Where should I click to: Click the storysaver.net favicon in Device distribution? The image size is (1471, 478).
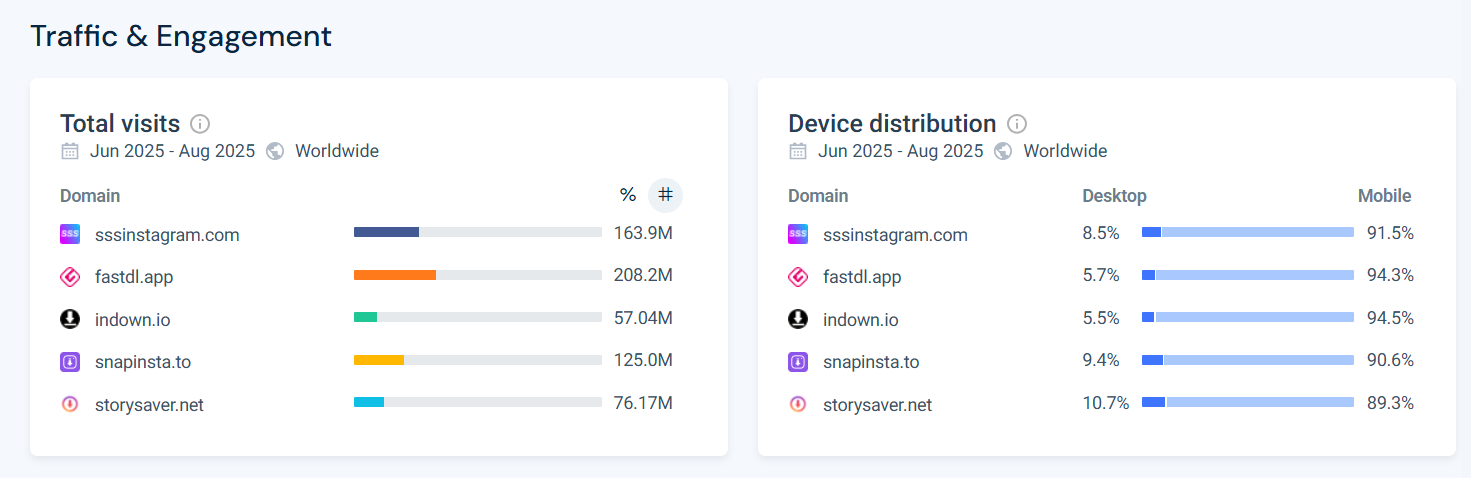798,405
